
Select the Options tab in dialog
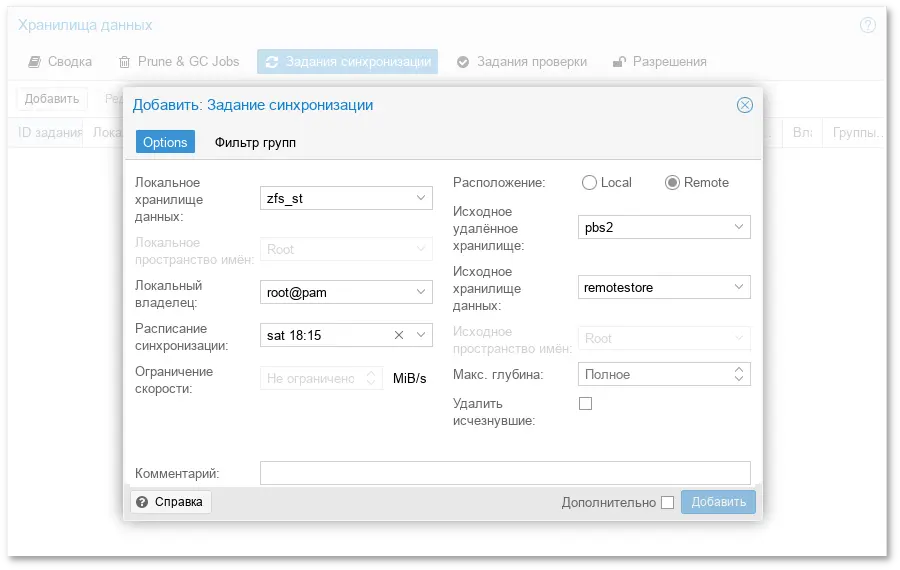click(165, 142)
